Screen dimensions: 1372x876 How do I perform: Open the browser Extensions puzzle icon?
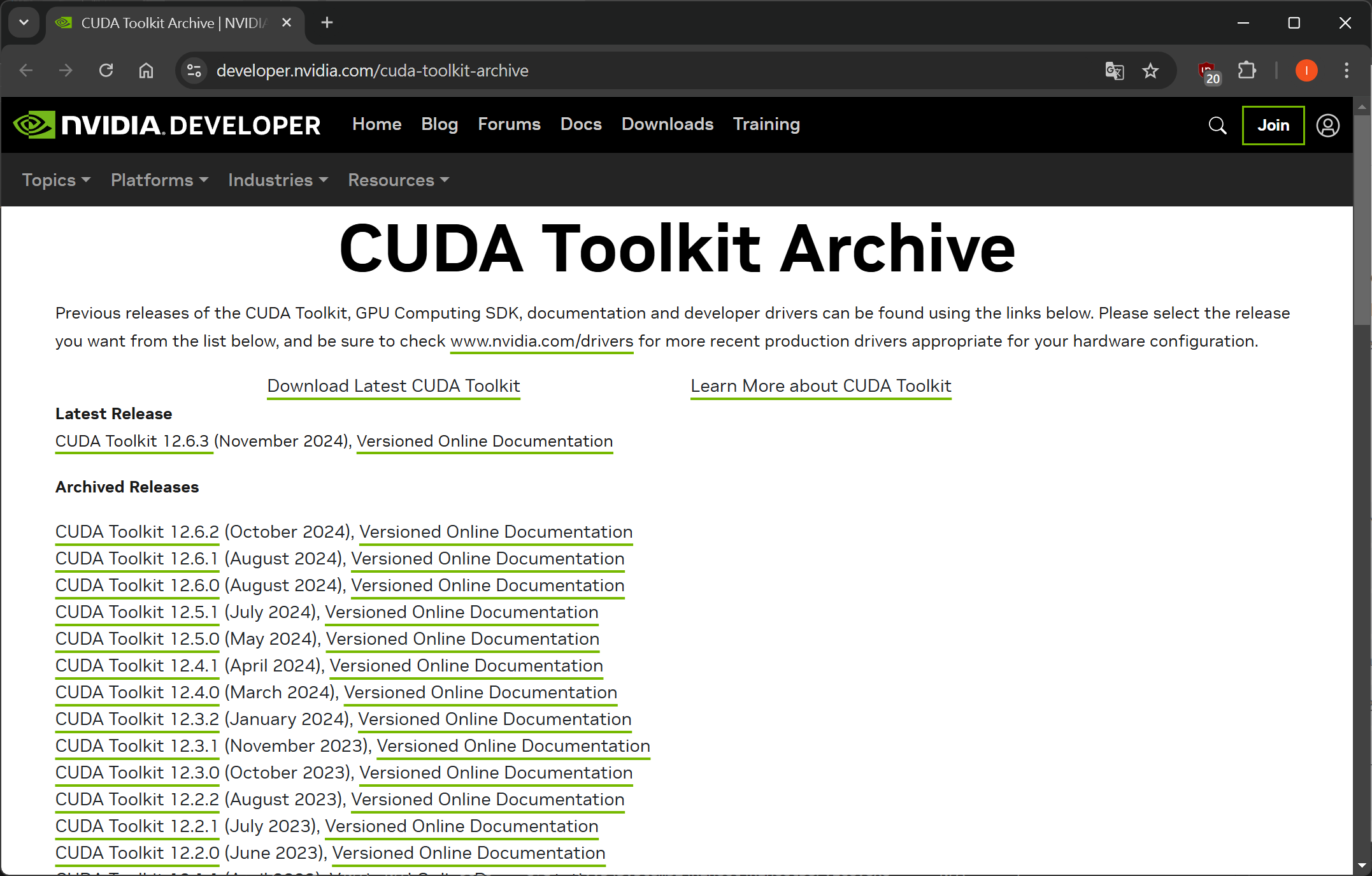point(1247,71)
